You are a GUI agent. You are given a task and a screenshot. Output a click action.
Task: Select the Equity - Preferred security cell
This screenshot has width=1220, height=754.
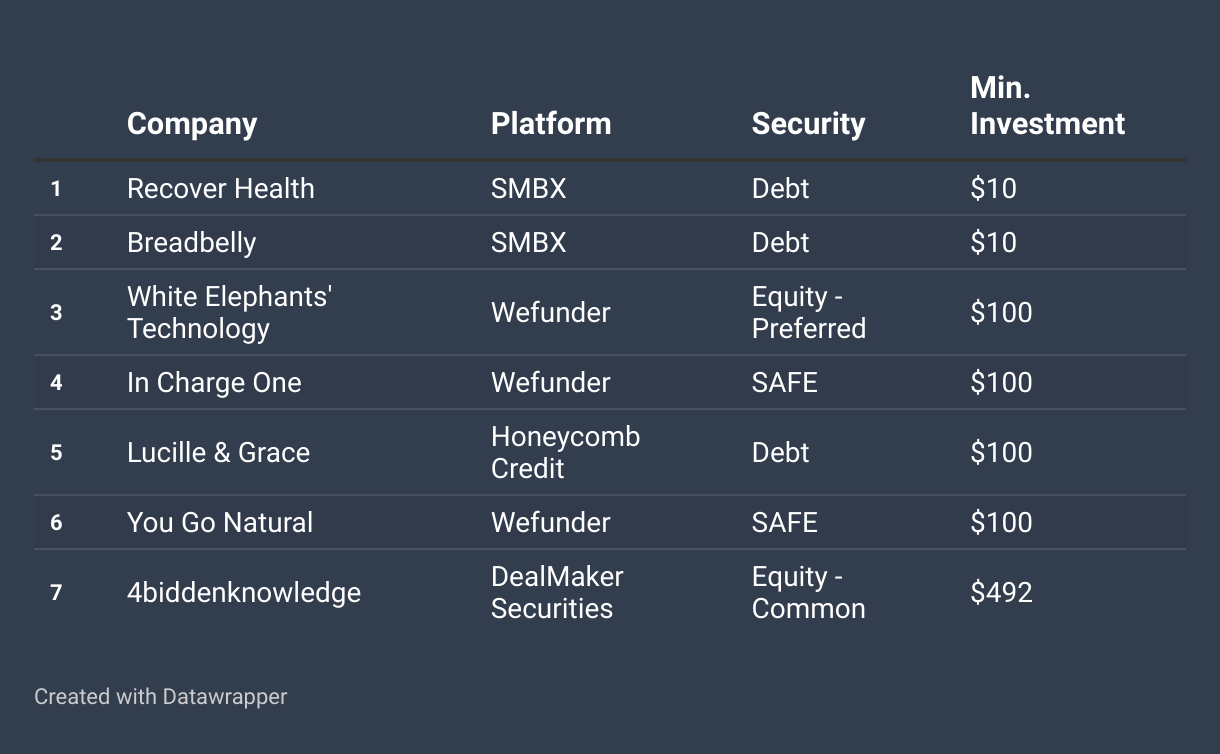[x=809, y=312]
